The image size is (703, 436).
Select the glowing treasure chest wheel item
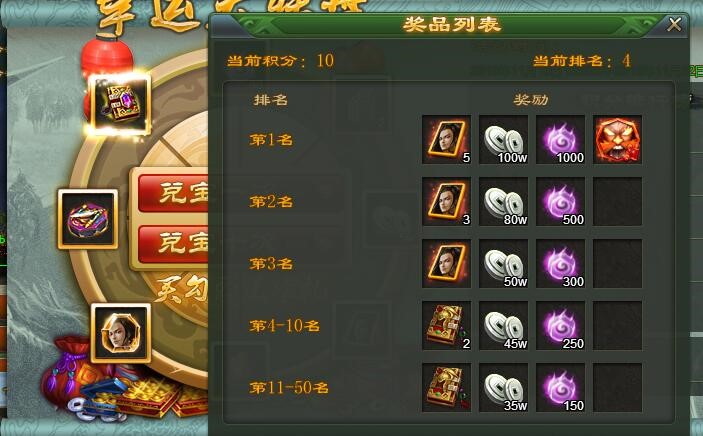coord(119,104)
